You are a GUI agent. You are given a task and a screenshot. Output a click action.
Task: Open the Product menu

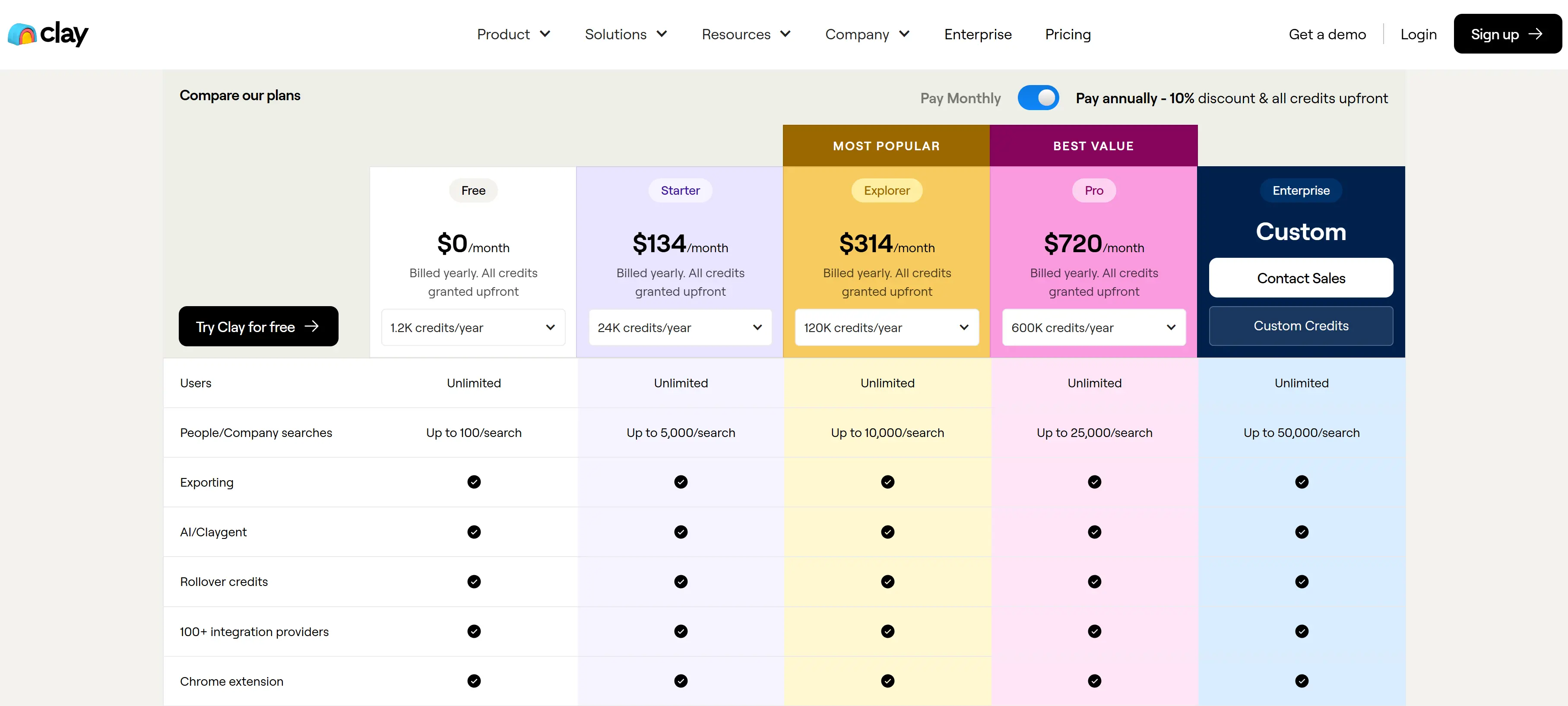[x=513, y=34]
